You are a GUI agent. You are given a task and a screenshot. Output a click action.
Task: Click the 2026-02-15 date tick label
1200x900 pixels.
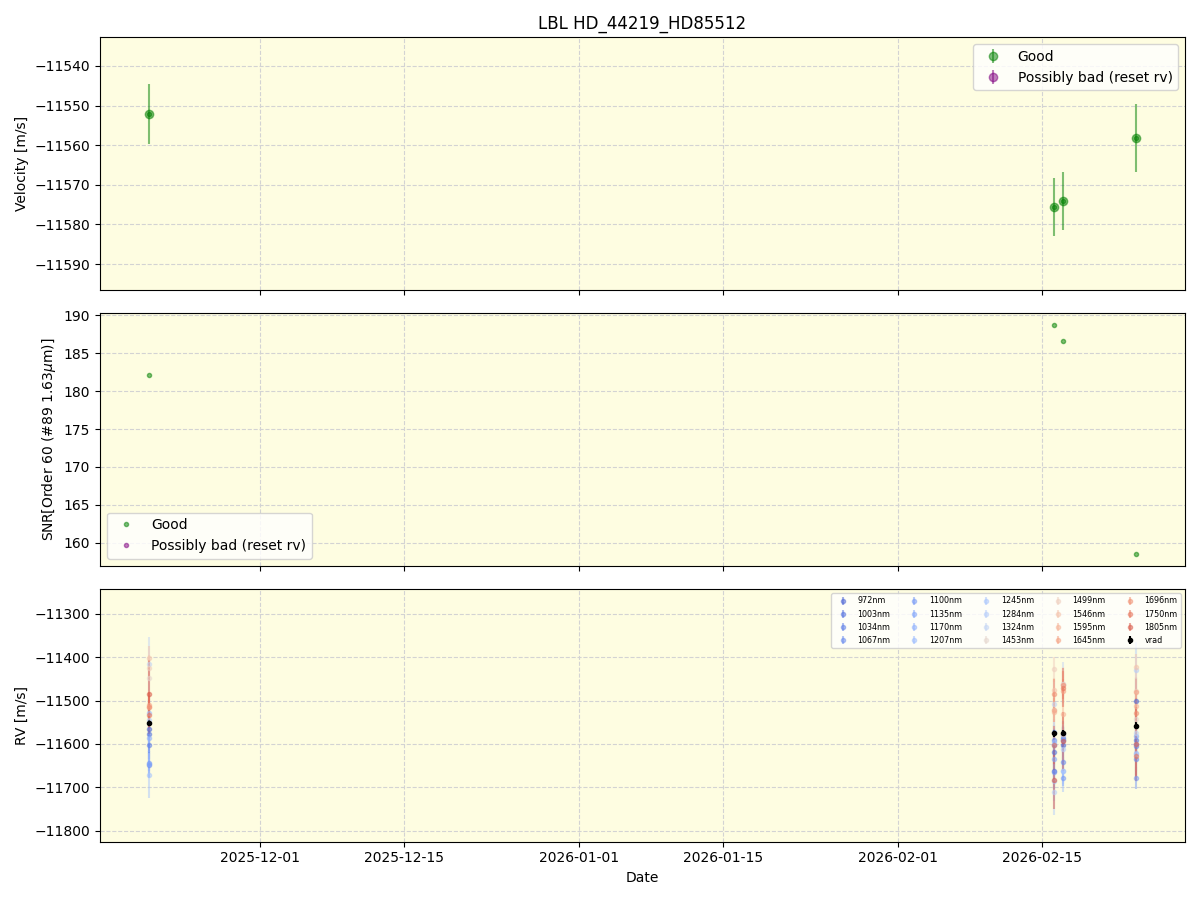pos(1042,857)
